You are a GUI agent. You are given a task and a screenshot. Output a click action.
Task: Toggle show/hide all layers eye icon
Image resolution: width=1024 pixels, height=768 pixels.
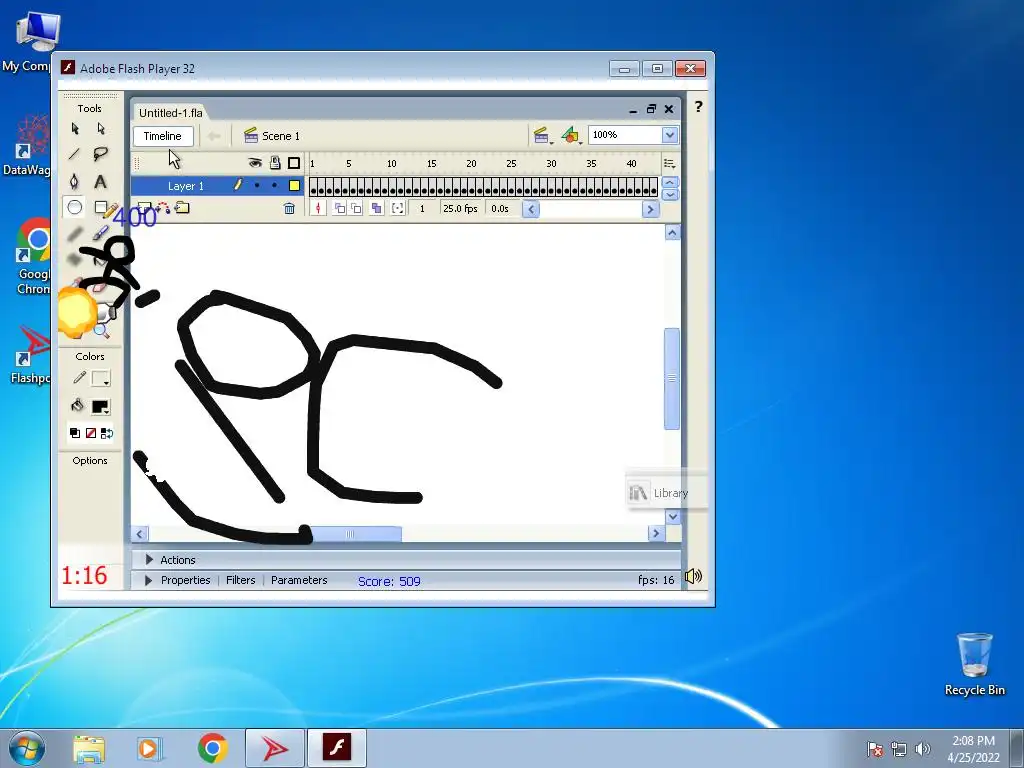tap(255, 163)
